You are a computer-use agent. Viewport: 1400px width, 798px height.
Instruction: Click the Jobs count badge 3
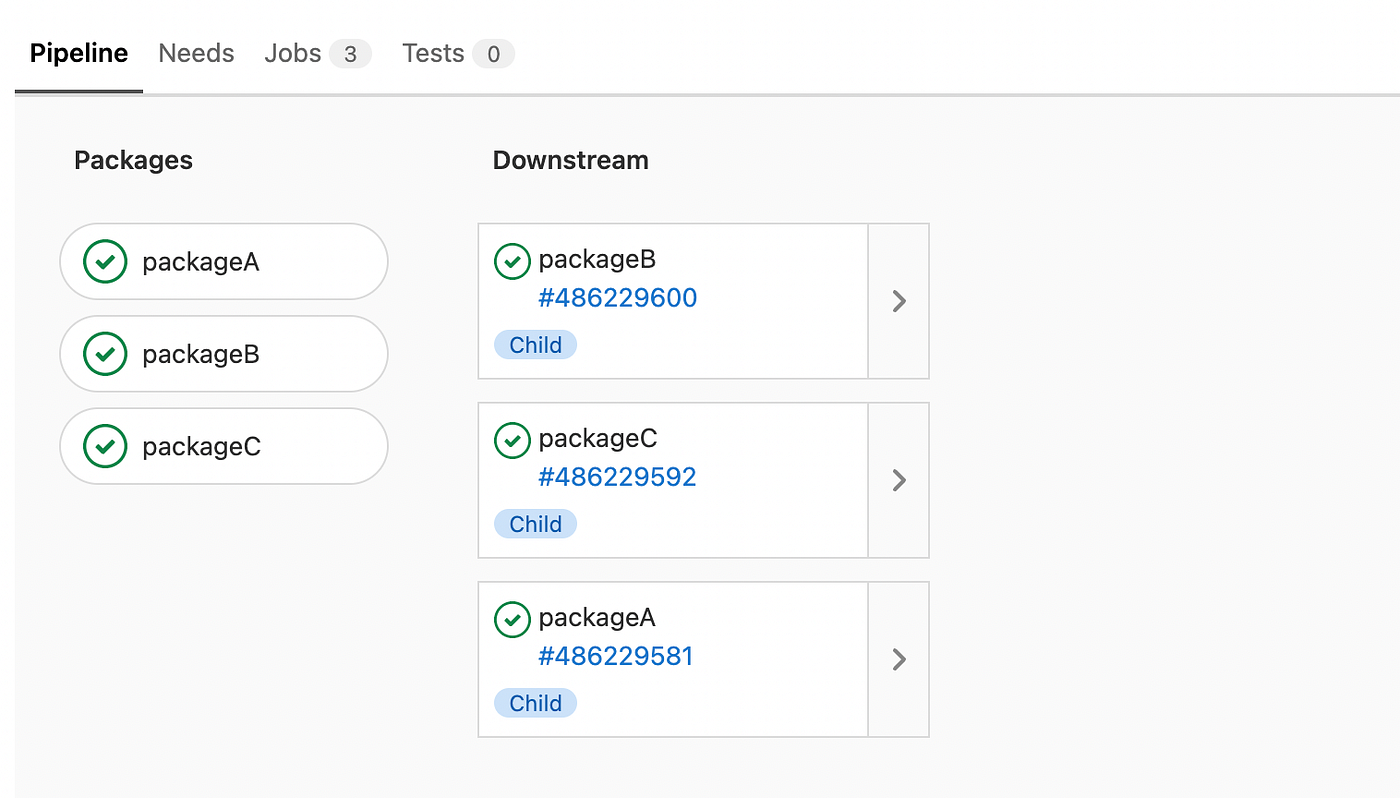[x=350, y=54]
